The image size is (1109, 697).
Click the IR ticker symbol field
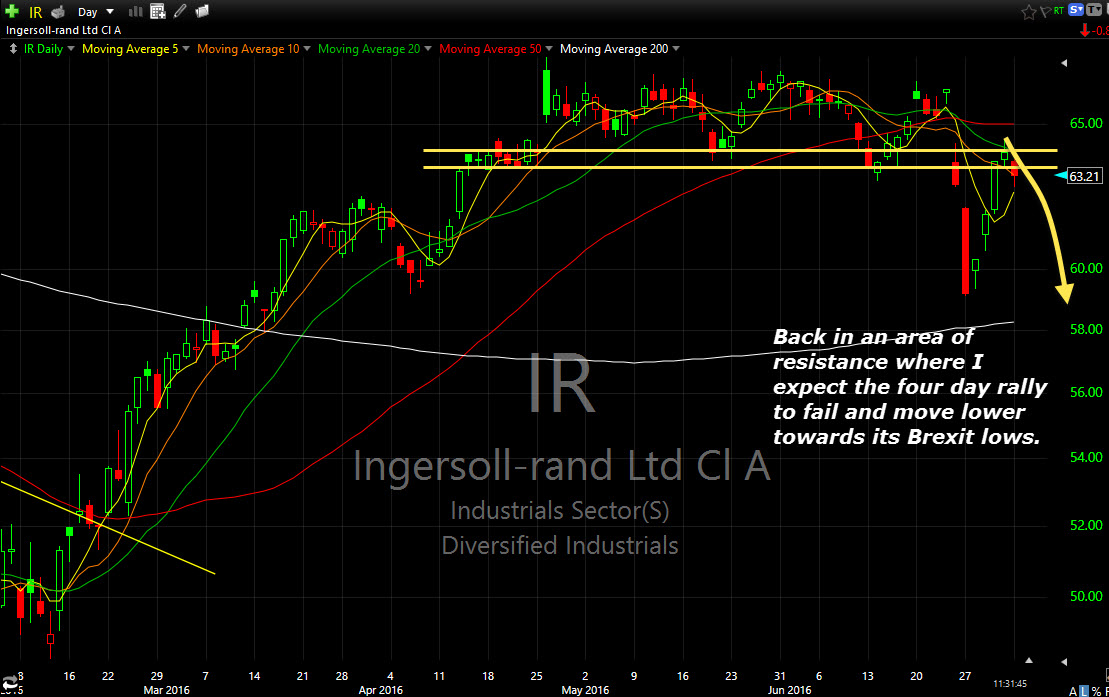(x=35, y=12)
